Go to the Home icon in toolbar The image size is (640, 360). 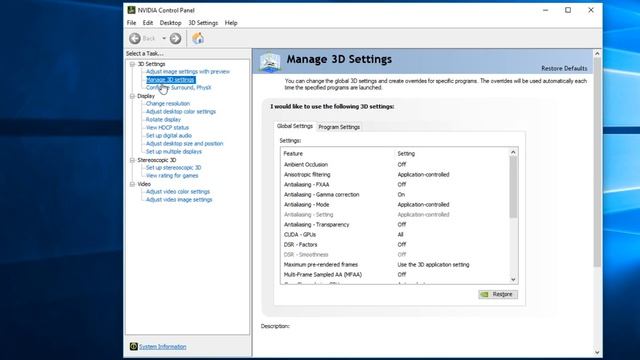tap(198, 38)
